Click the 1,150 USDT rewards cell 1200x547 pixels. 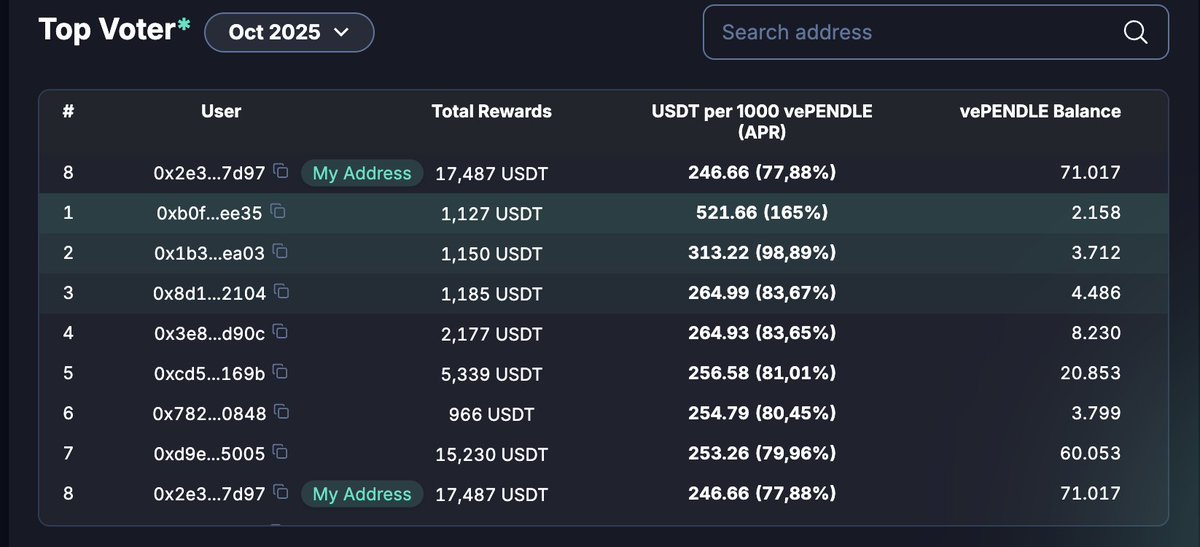[x=492, y=254]
